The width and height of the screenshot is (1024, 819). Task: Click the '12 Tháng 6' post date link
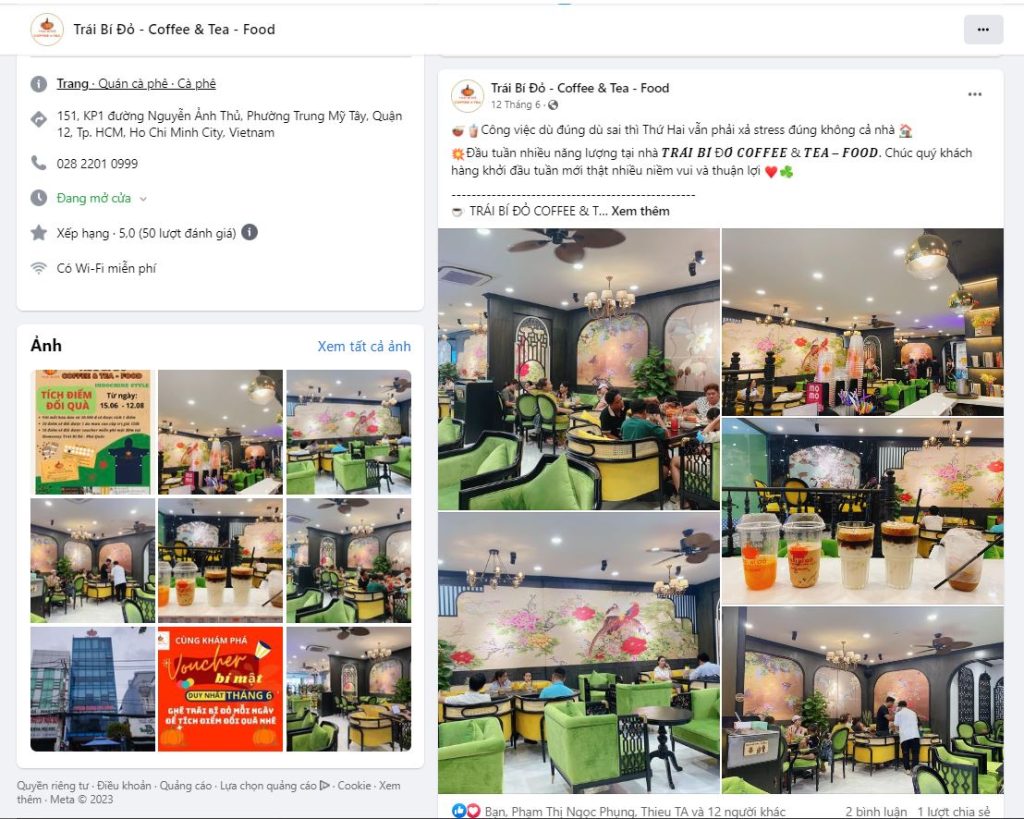[516, 105]
